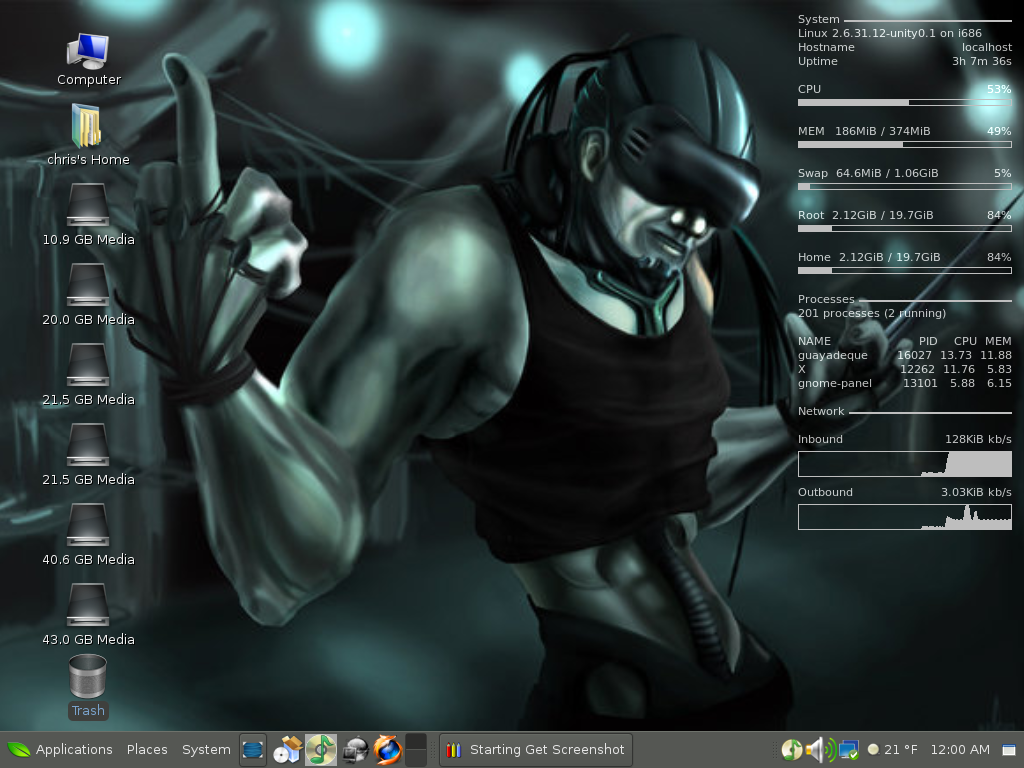Click the show desktop panel button
The width and height of the screenshot is (1024, 768).
click(253, 749)
